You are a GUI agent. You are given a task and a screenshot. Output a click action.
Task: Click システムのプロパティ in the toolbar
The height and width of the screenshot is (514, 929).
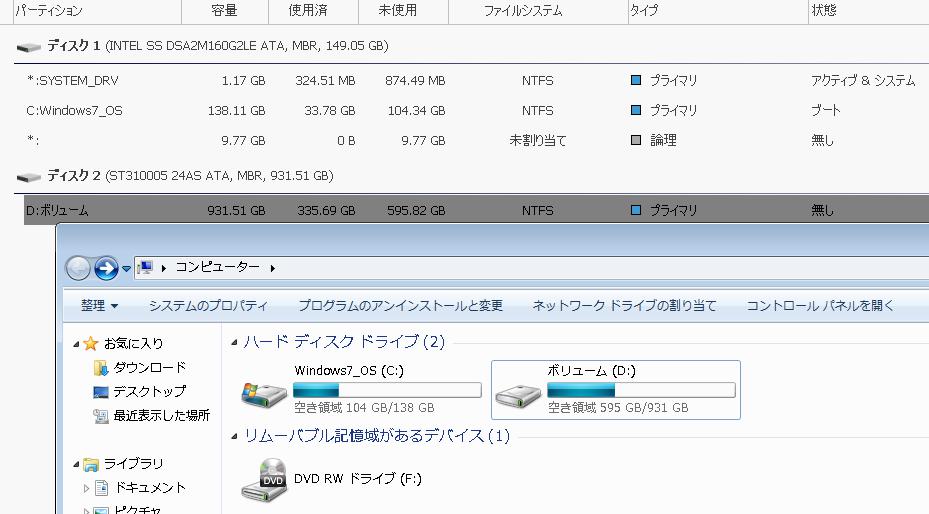coord(208,306)
